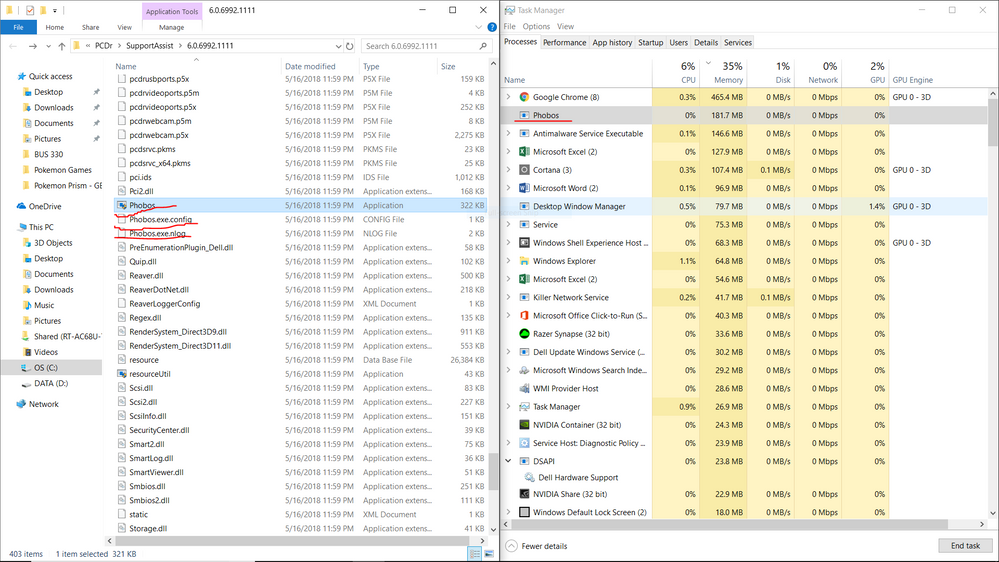This screenshot has width=999, height=562.
Task: Click the Windows Explorer process icon
Action: pyautogui.click(x=524, y=261)
